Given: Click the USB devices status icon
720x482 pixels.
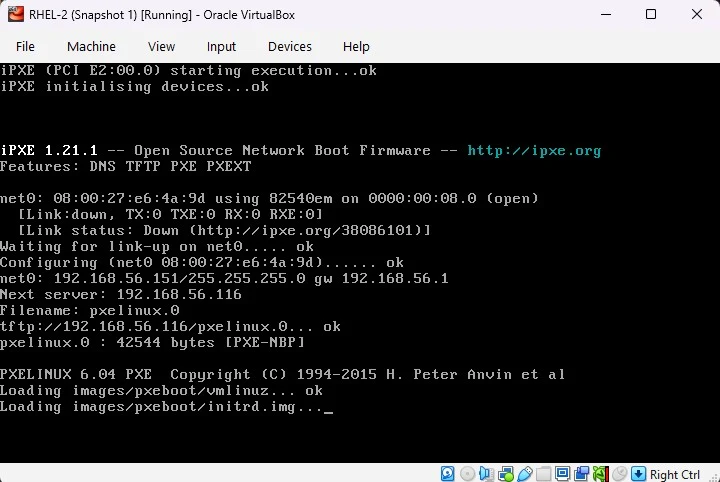Looking at the screenshot, I should (x=525, y=474).
